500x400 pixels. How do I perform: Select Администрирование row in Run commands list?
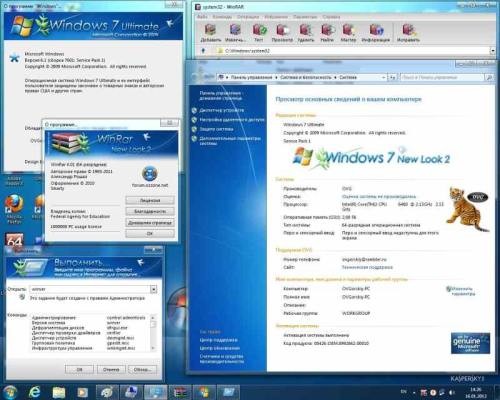[90, 318]
